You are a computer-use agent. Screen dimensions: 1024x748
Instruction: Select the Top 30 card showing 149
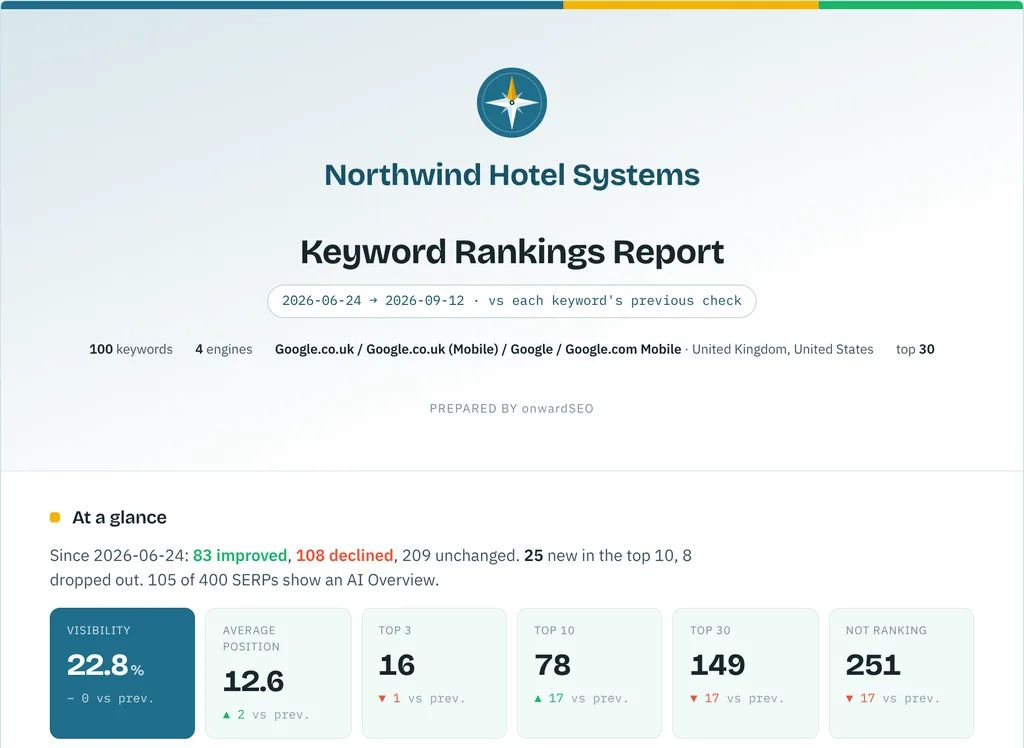(x=746, y=673)
